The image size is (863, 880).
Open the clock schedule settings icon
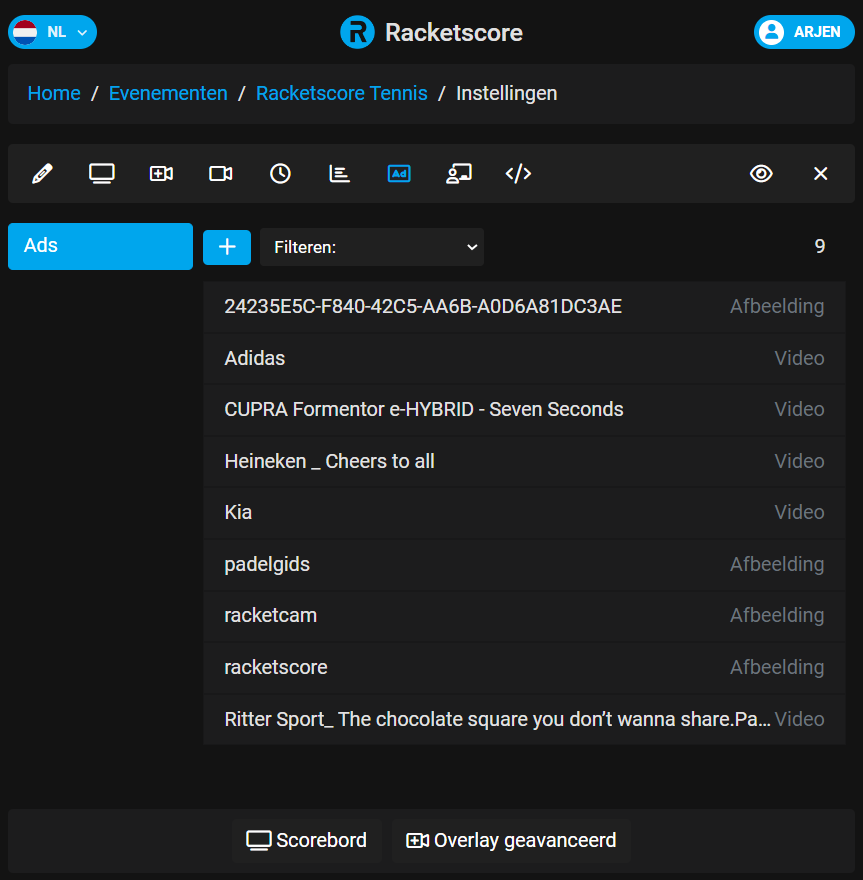[x=280, y=173]
